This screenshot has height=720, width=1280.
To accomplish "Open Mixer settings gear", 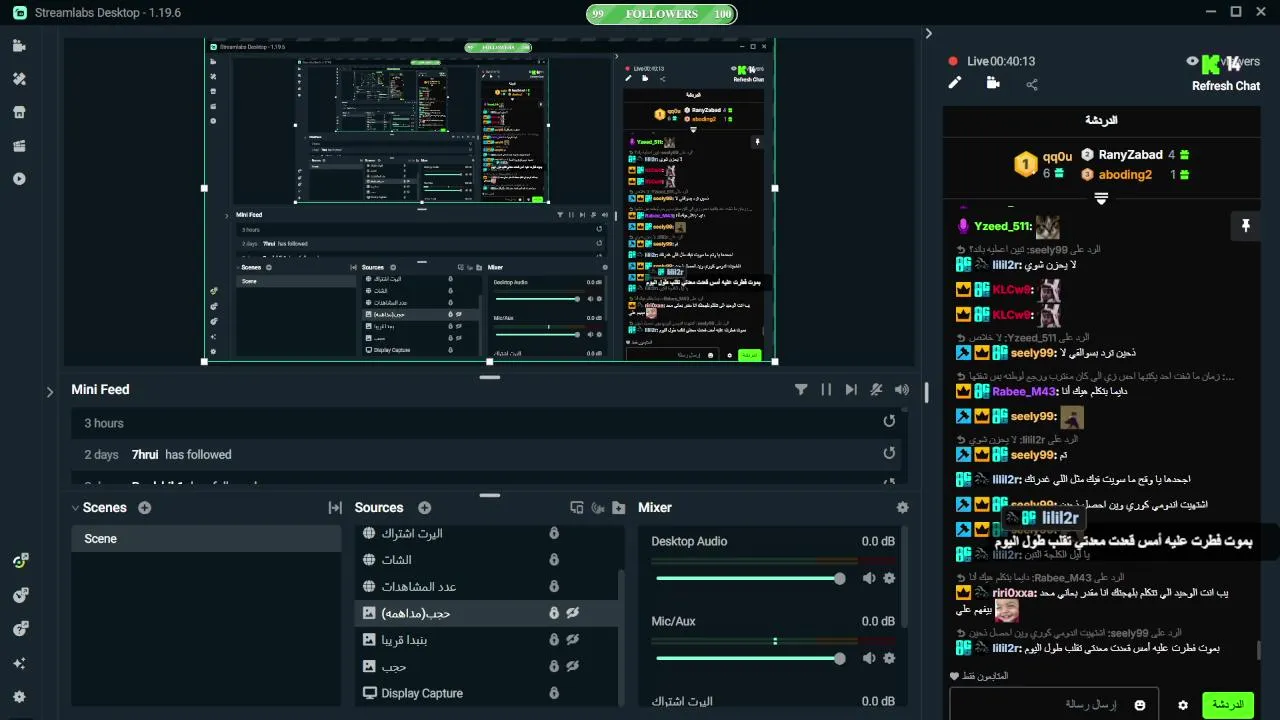I will tap(902, 508).
